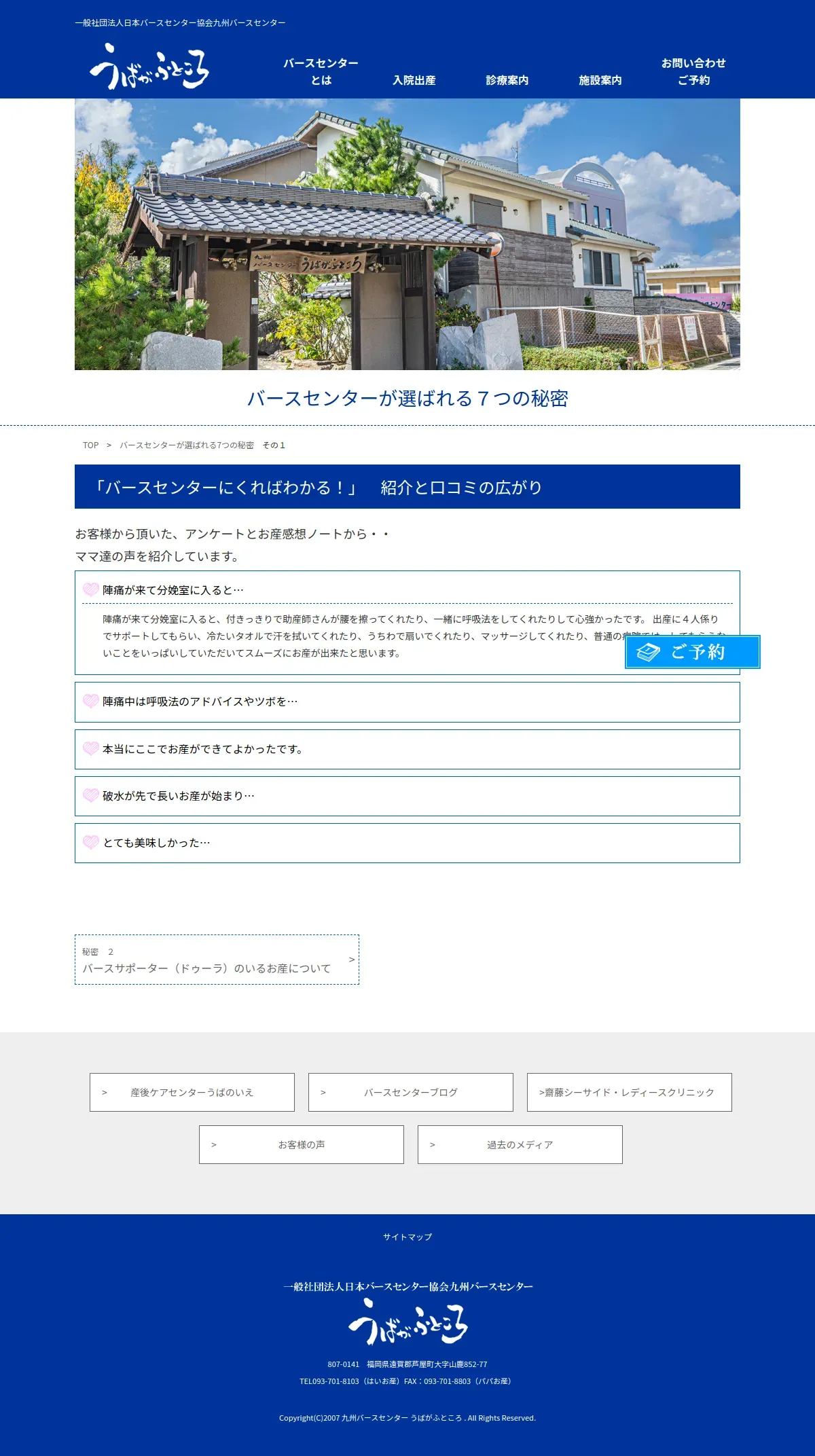Collapse the 陣痛が来て分娩室に入ると… accordion
This screenshot has width=815, height=1456.
[x=407, y=589]
